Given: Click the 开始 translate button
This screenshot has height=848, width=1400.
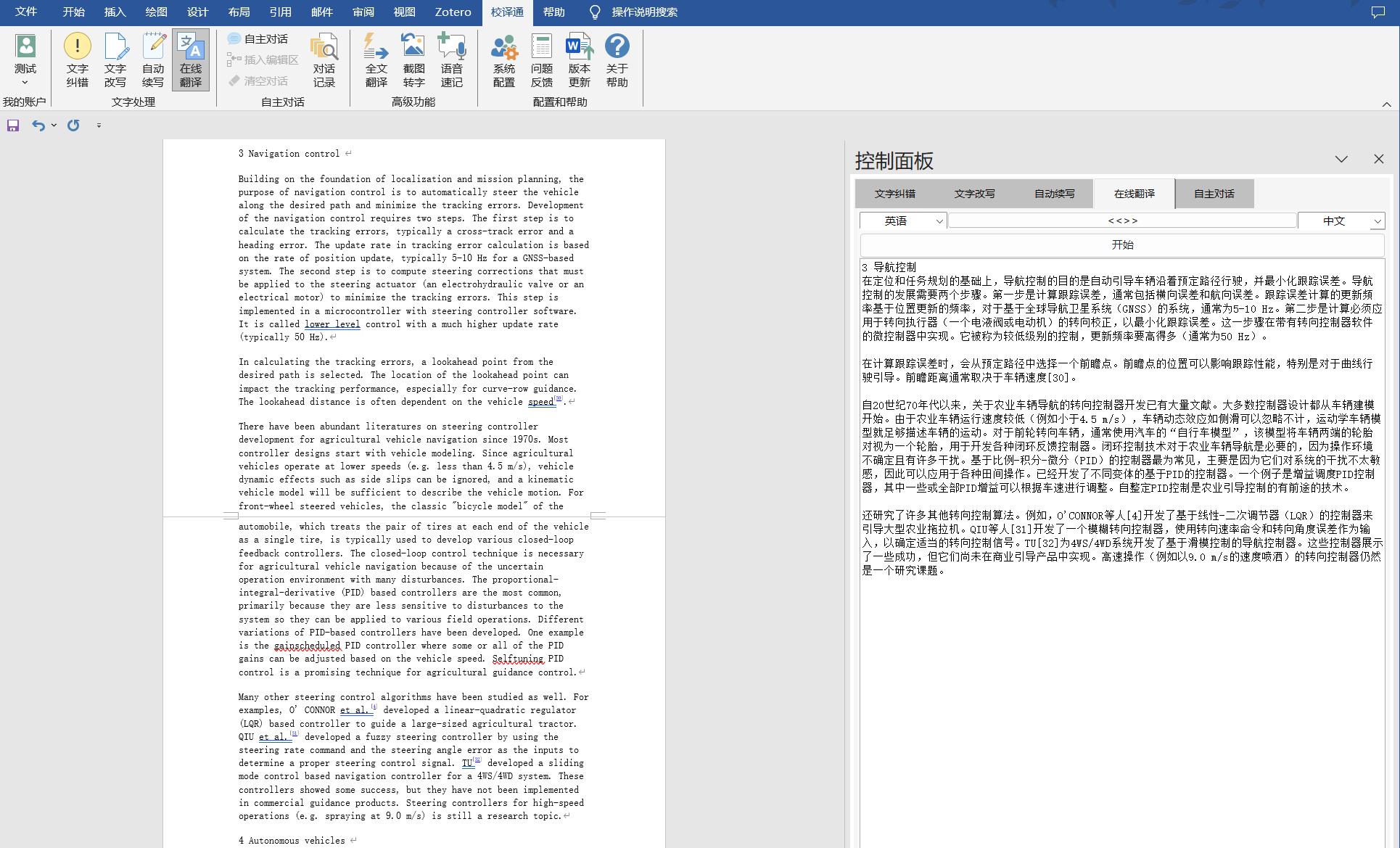Looking at the screenshot, I should click(x=1122, y=245).
